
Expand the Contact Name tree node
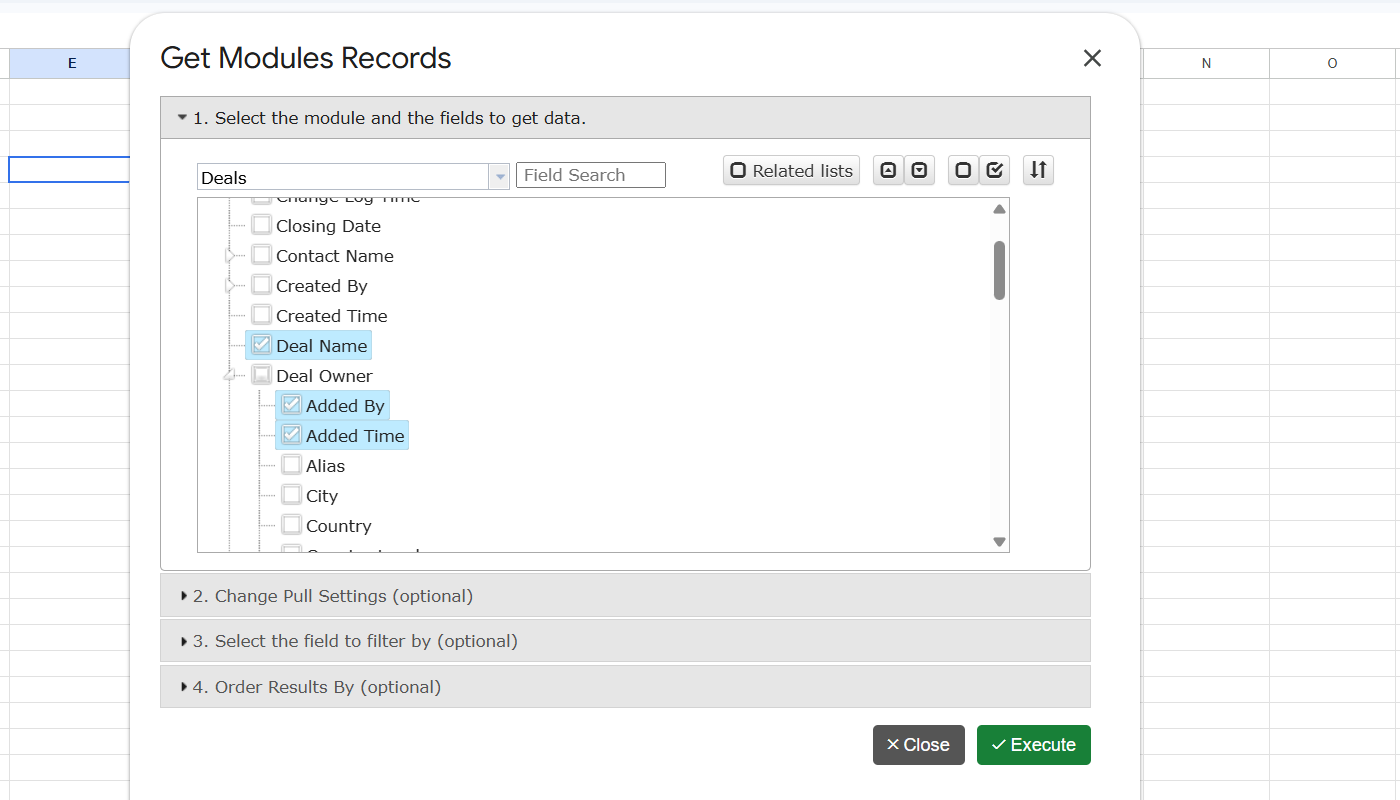pos(230,256)
